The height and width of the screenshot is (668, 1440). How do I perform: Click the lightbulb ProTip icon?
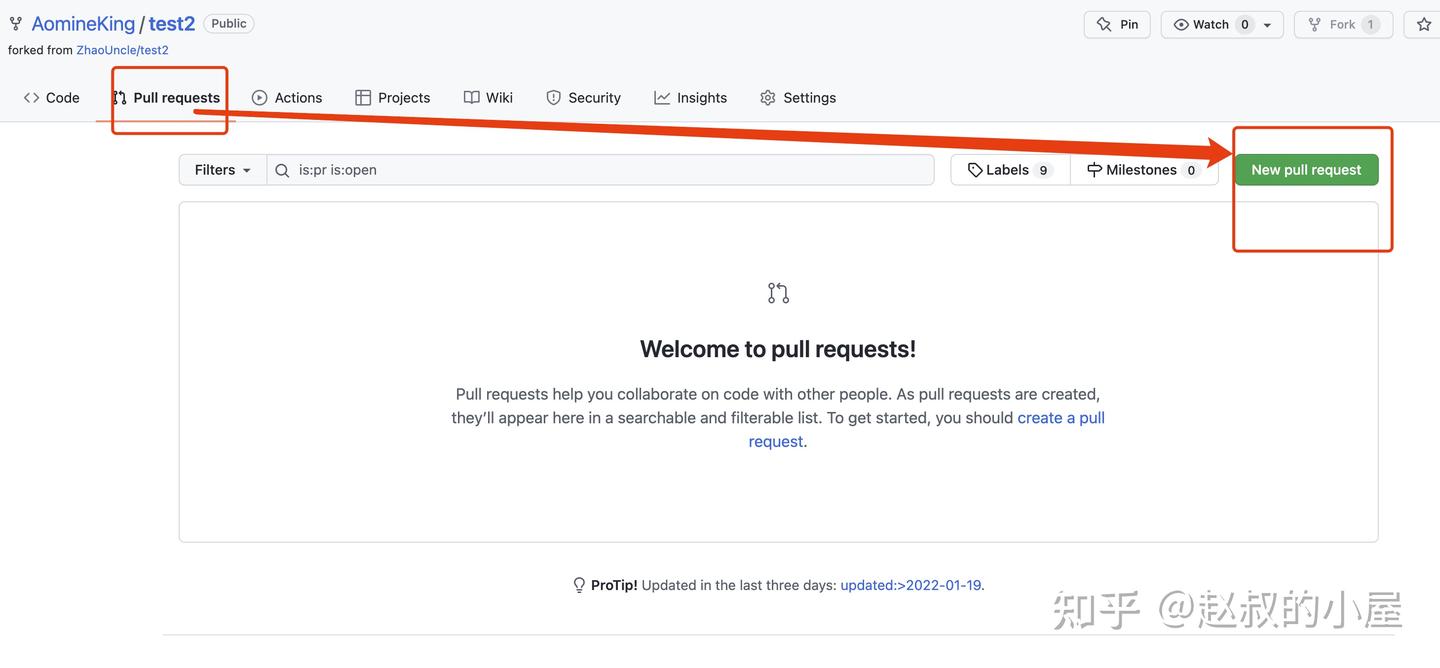[x=578, y=585]
